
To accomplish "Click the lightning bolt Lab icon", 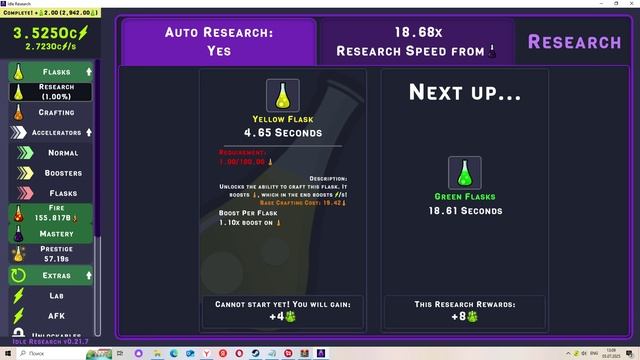I will point(18,296).
